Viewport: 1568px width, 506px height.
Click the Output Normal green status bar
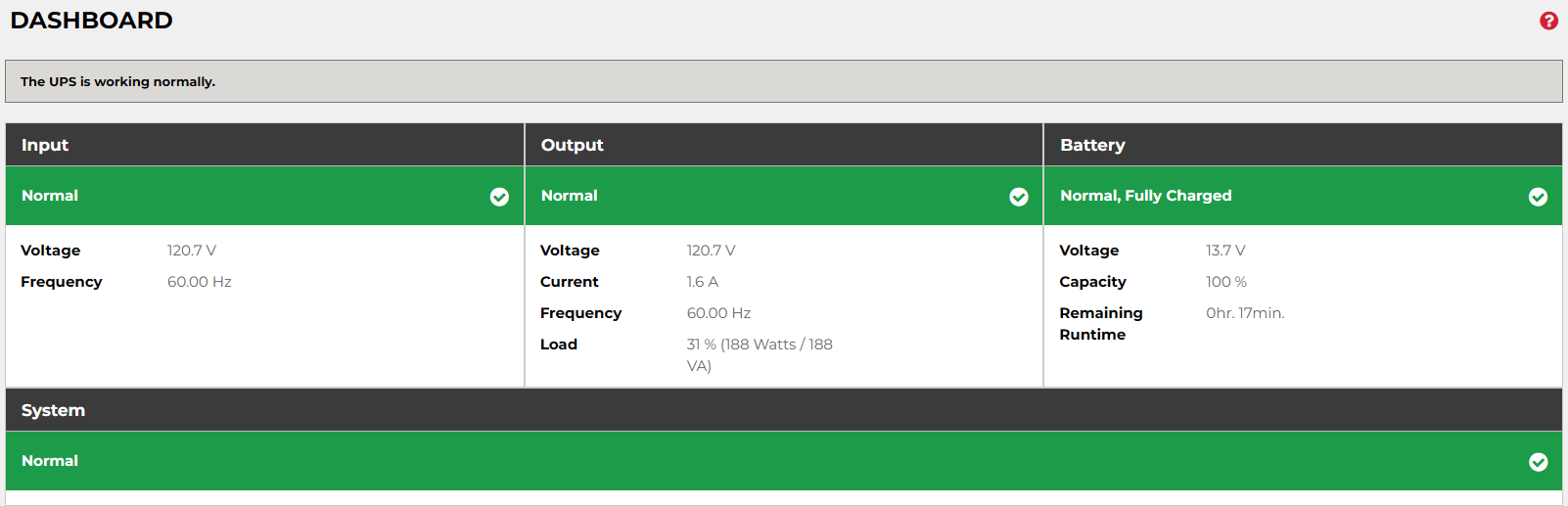coord(784,196)
